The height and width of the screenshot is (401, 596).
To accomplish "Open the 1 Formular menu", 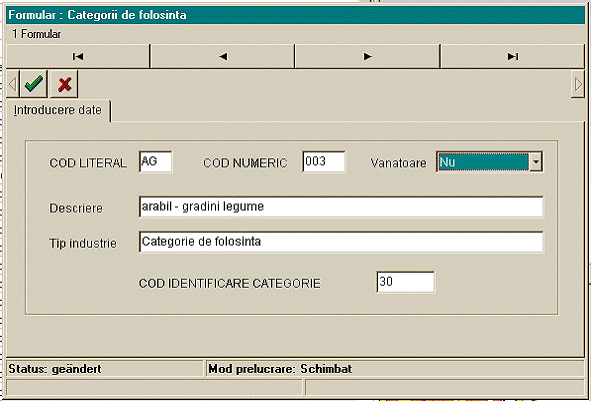I will point(36,34).
